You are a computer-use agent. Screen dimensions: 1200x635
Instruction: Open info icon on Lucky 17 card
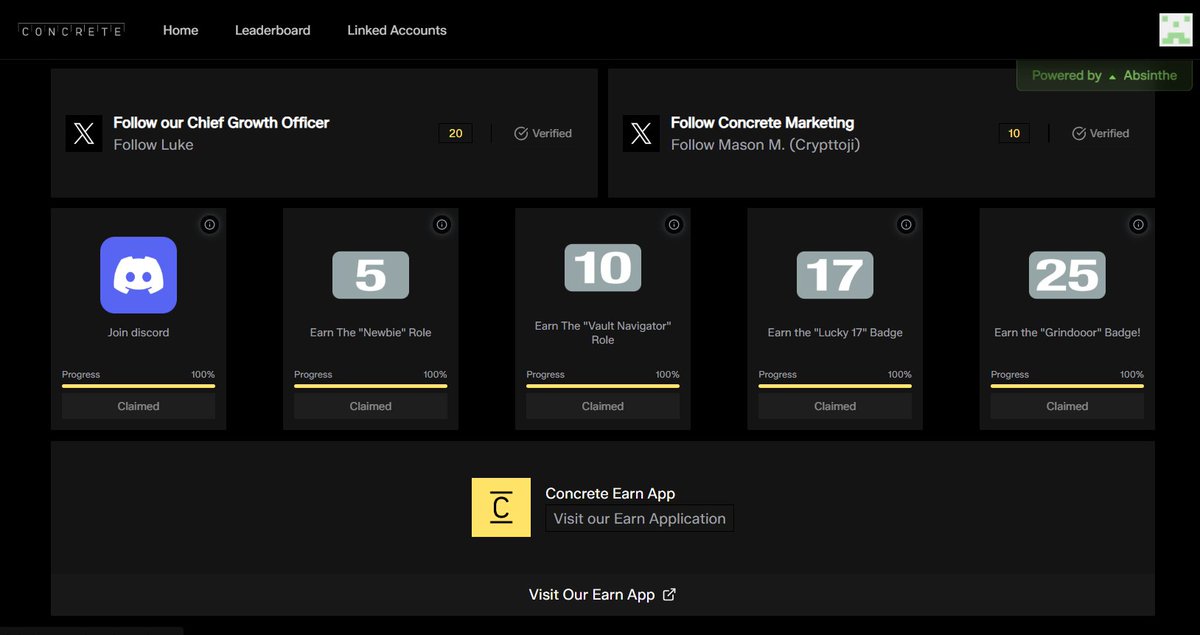[x=906, y=225]
